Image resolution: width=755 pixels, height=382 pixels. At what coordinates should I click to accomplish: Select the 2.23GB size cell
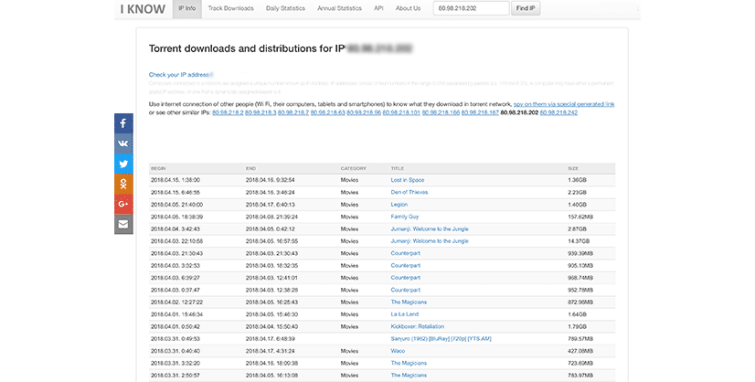[577, 192]
